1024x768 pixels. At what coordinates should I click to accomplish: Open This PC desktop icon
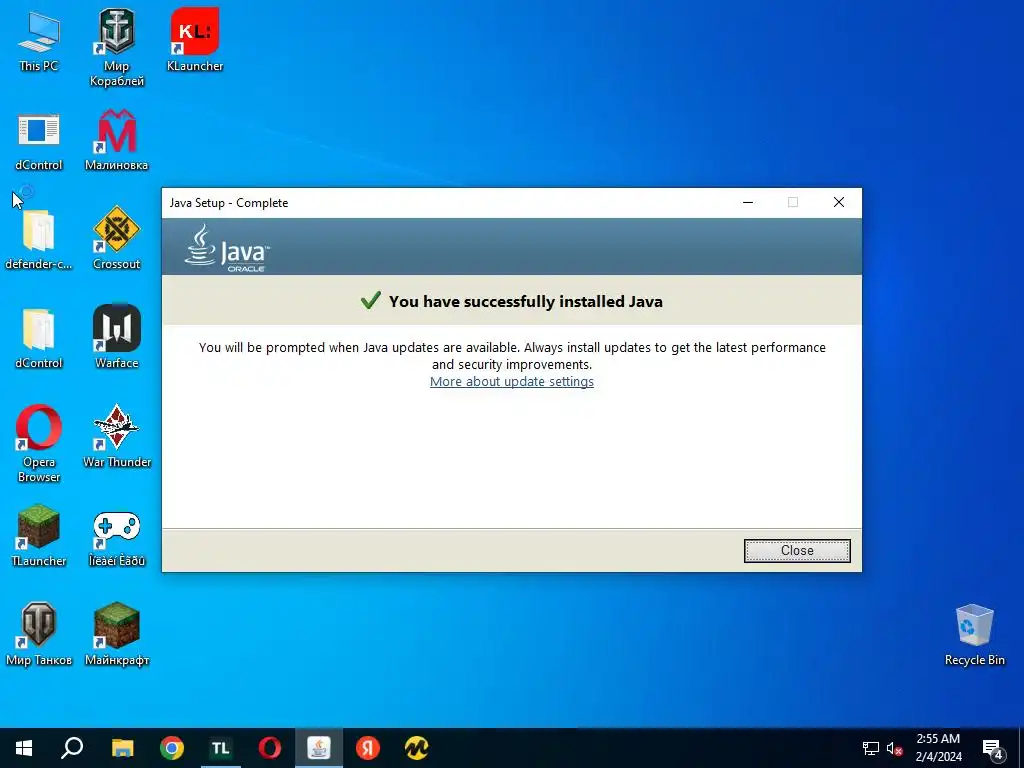[x=39, y=42]
